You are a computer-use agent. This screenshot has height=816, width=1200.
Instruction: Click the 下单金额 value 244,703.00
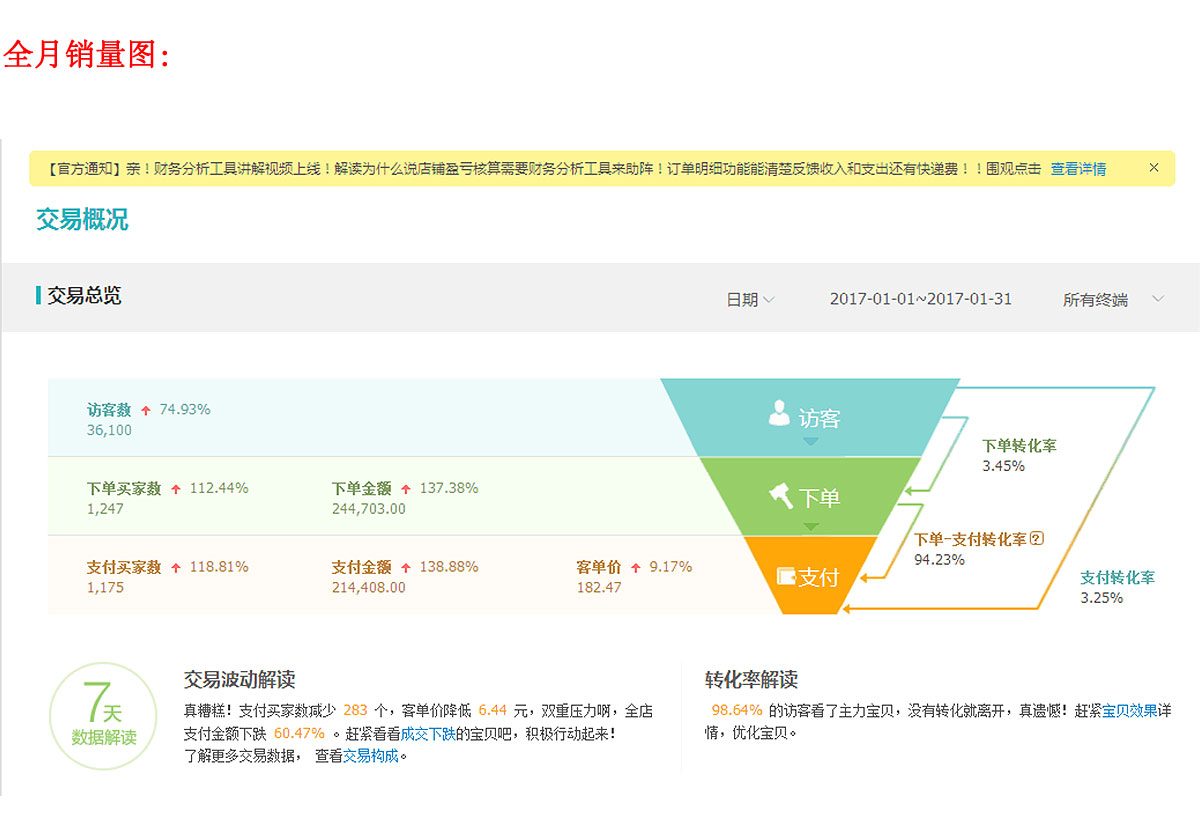coord(369,509)
